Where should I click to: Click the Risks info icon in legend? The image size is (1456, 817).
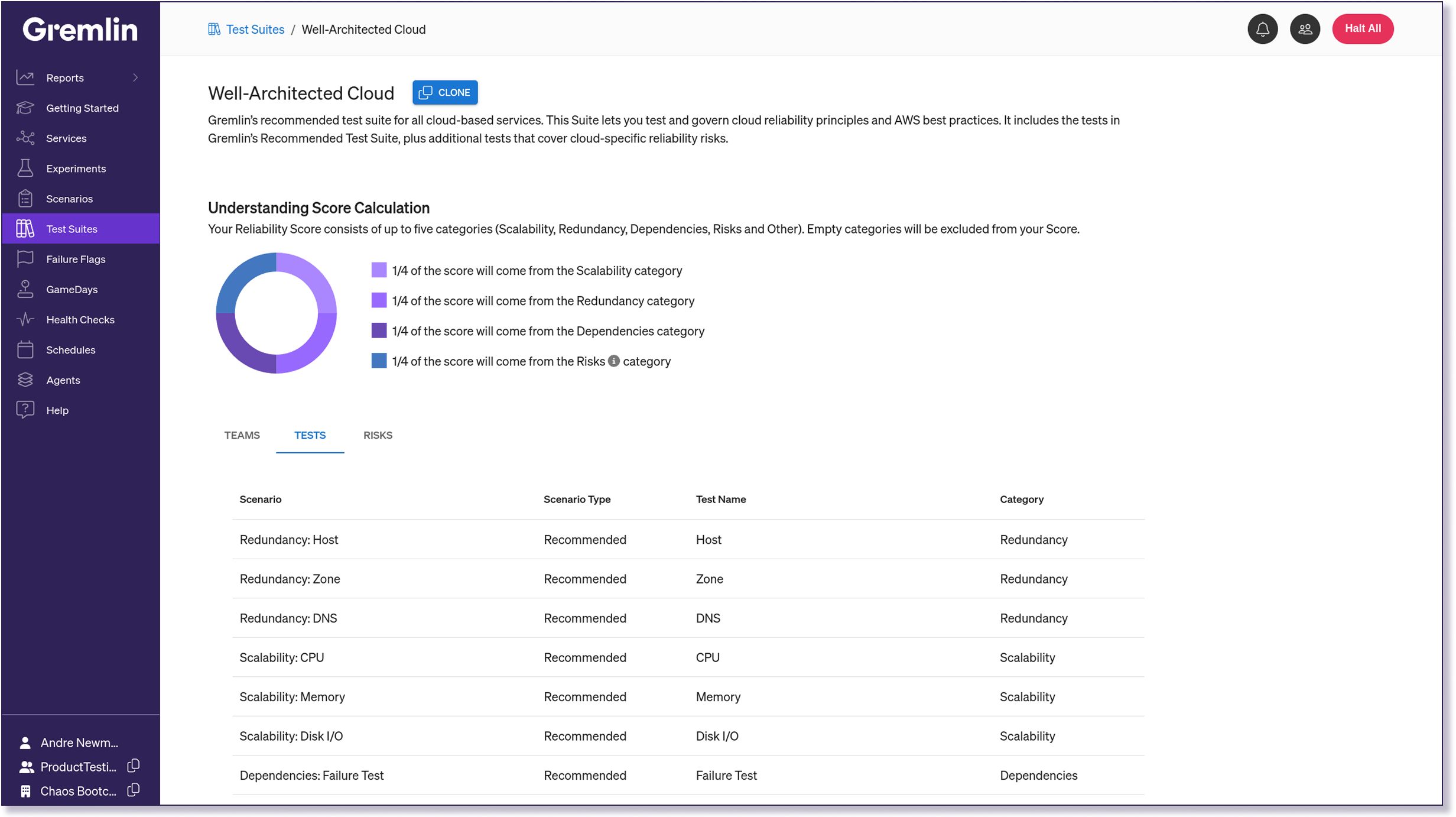614,361
